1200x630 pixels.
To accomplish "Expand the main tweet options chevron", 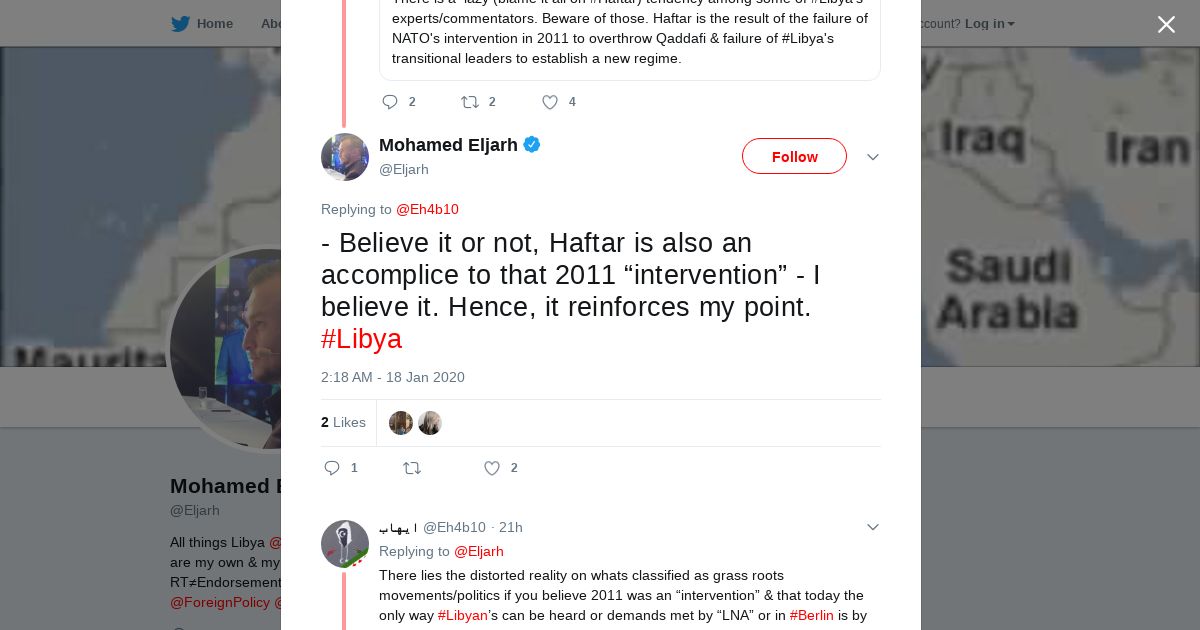I will [872, 157].
